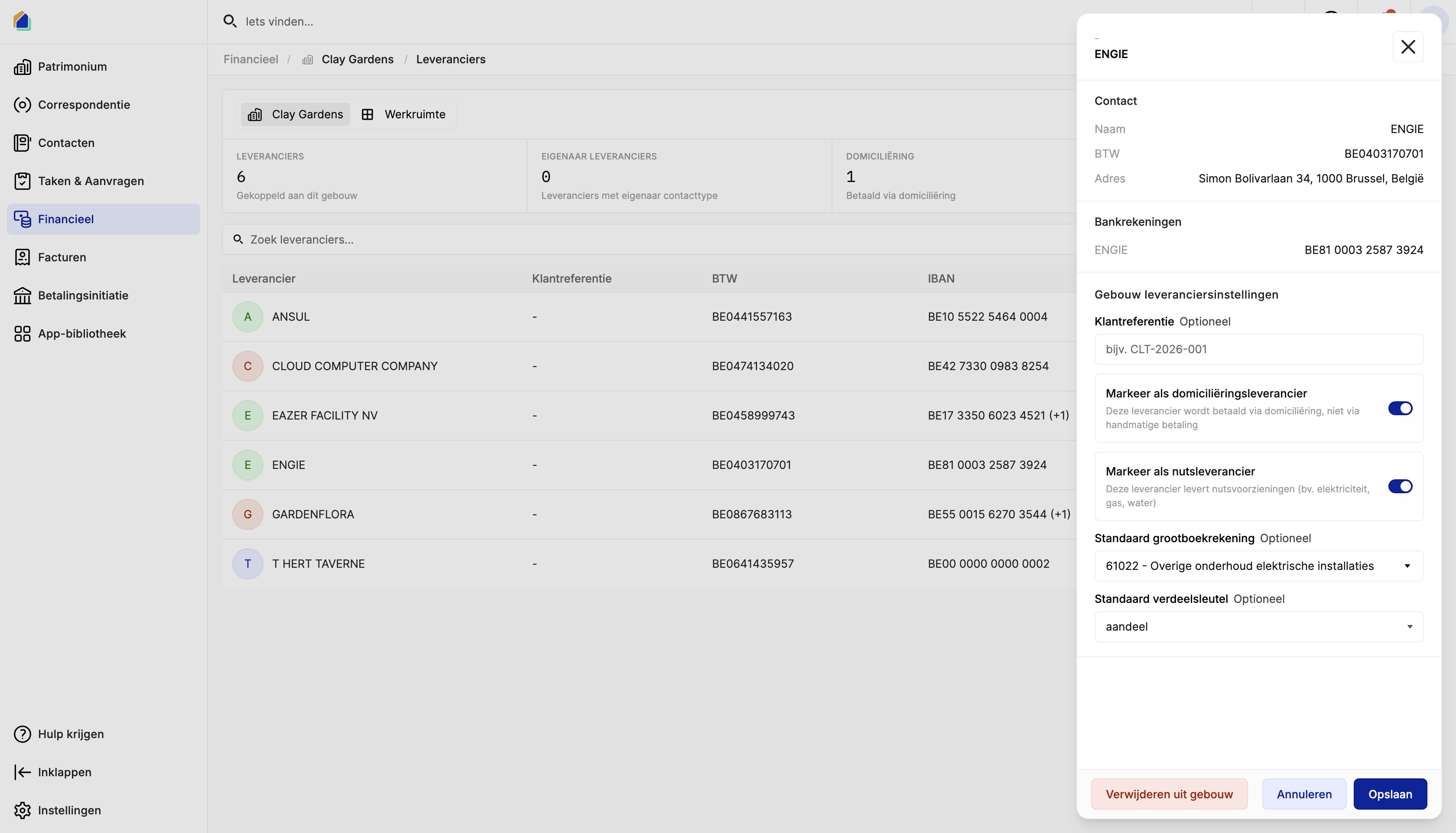Click IBAN BE42 7330 0983 8254

click(988, 366)
